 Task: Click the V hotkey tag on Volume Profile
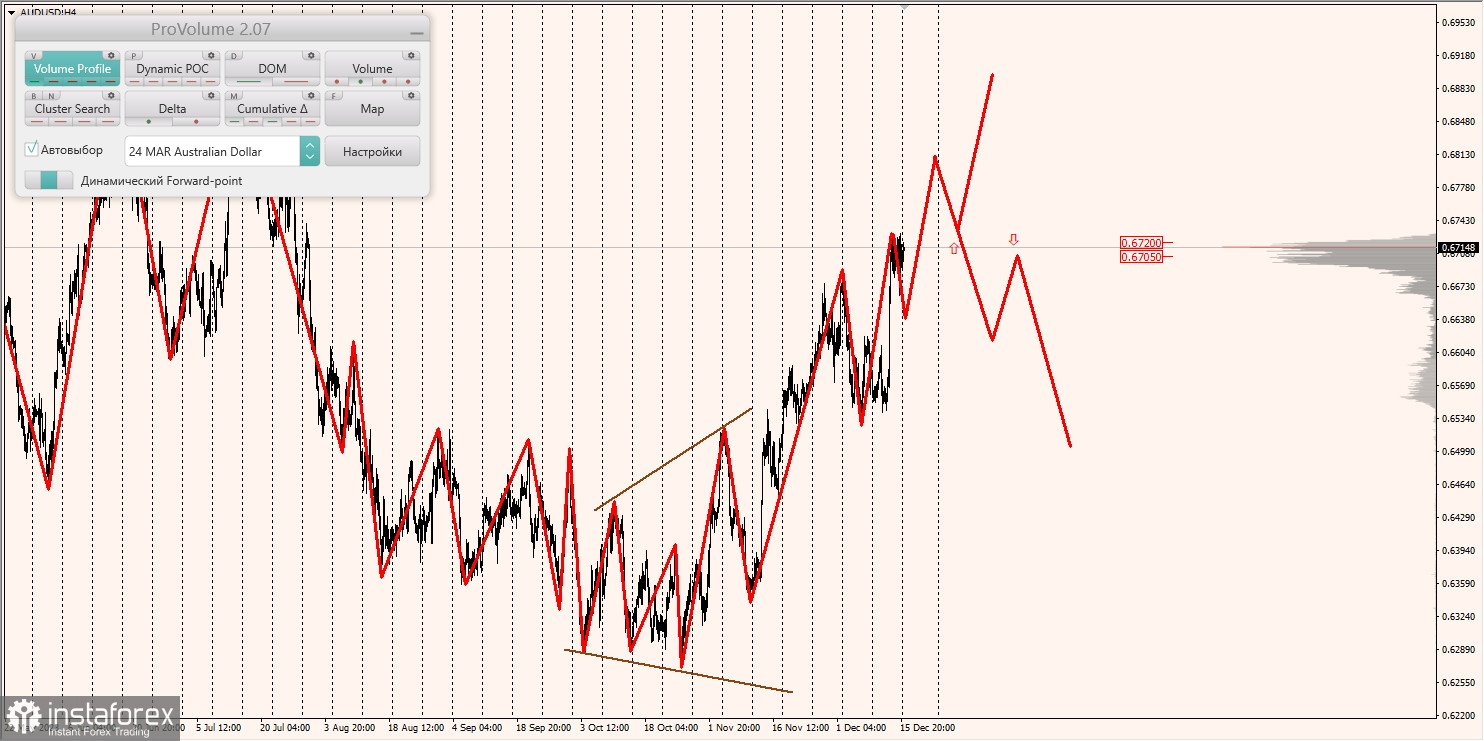click(x=35, y=56)
